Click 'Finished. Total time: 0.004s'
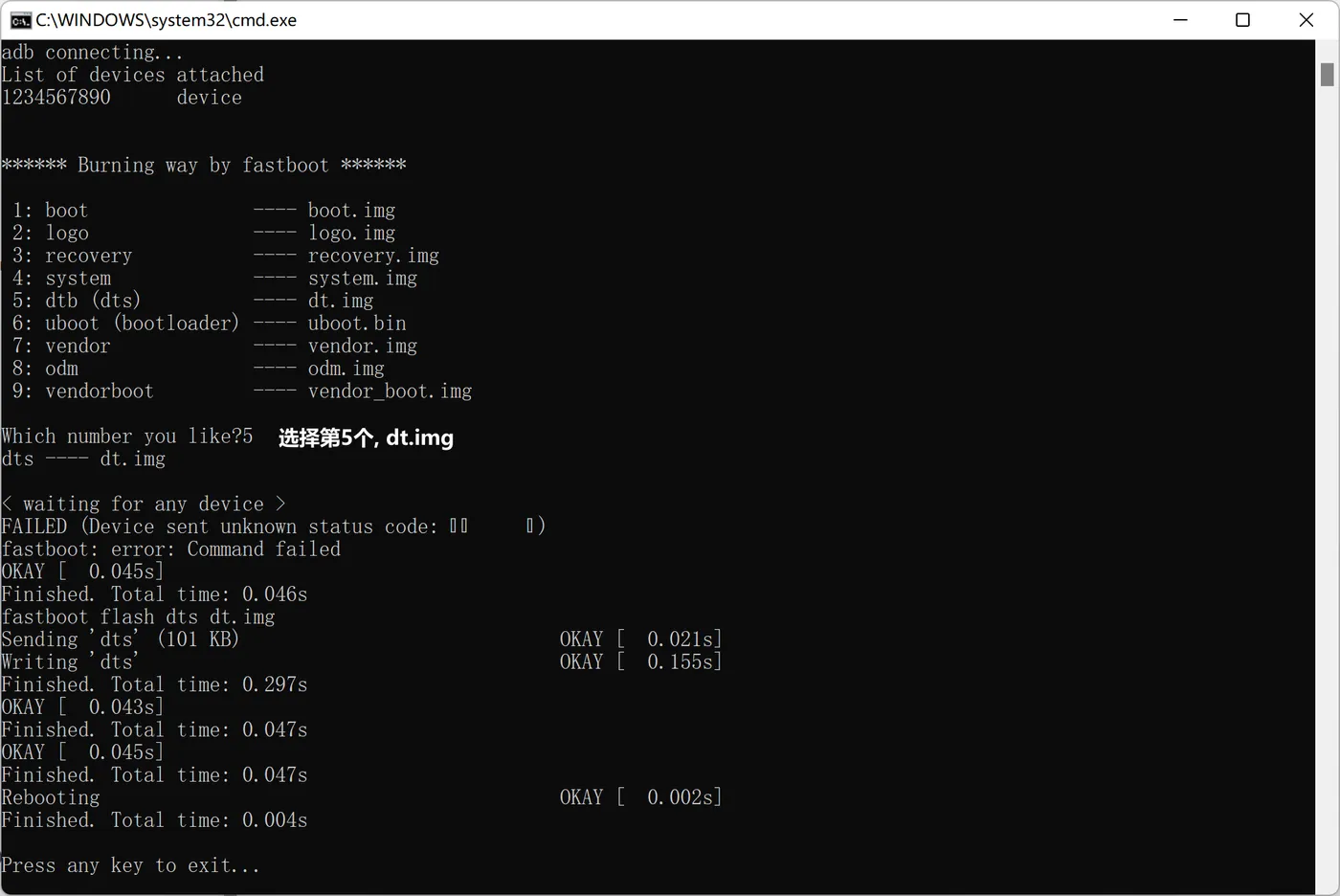Viewport: 1340px width, 896px height. 154,820
